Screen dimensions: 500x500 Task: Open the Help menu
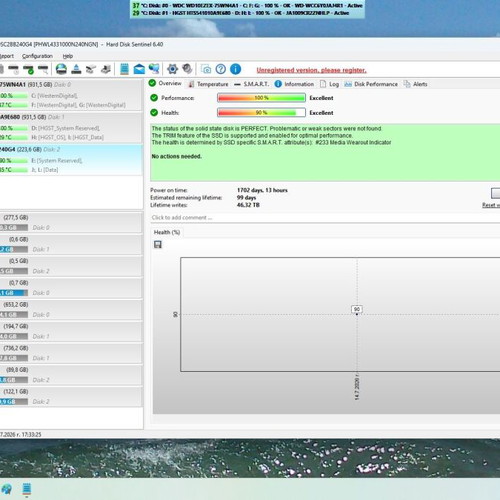click(x=68, y=56)
